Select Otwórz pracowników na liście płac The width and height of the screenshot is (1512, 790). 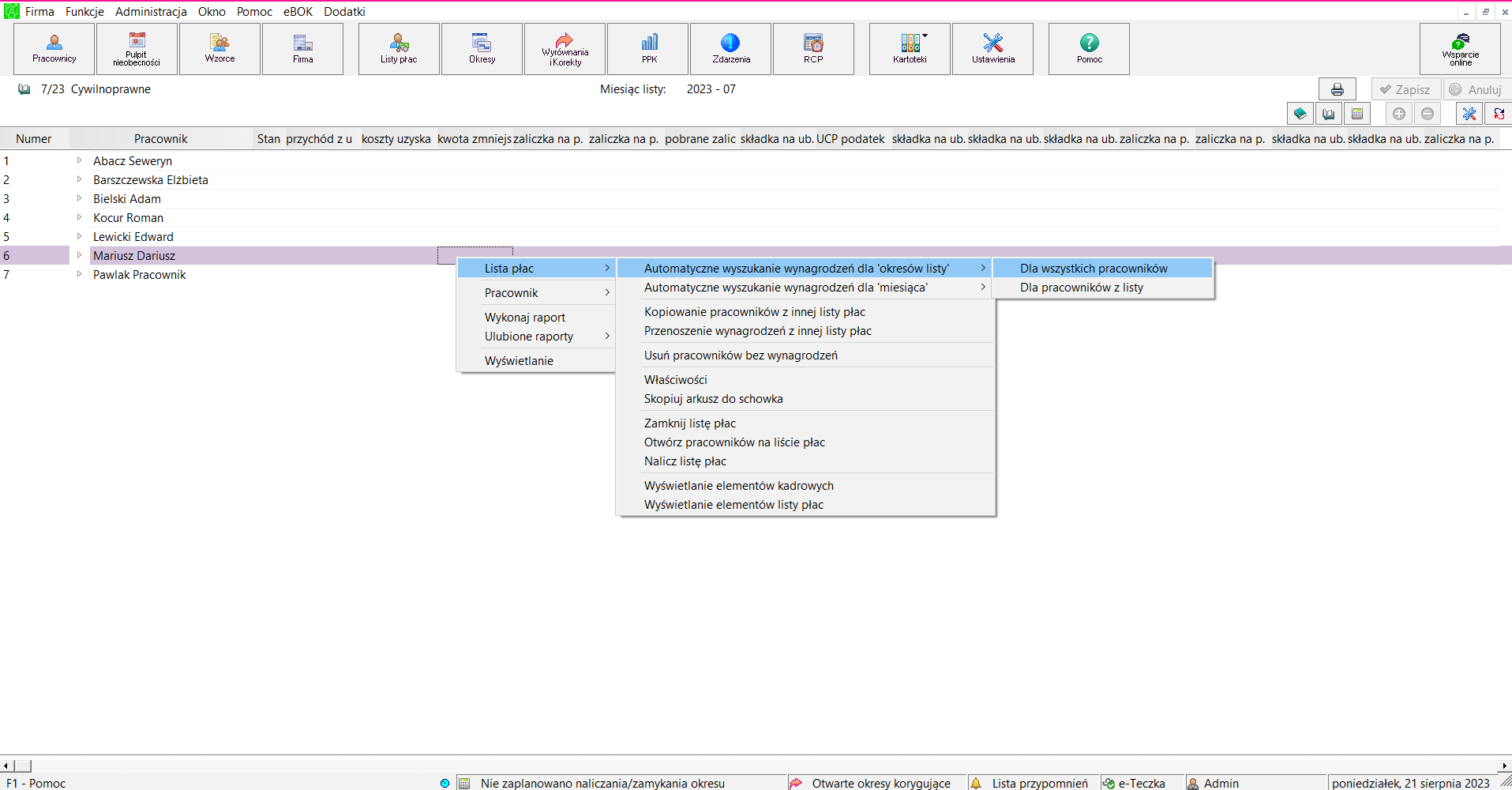[x=805, y=442]
